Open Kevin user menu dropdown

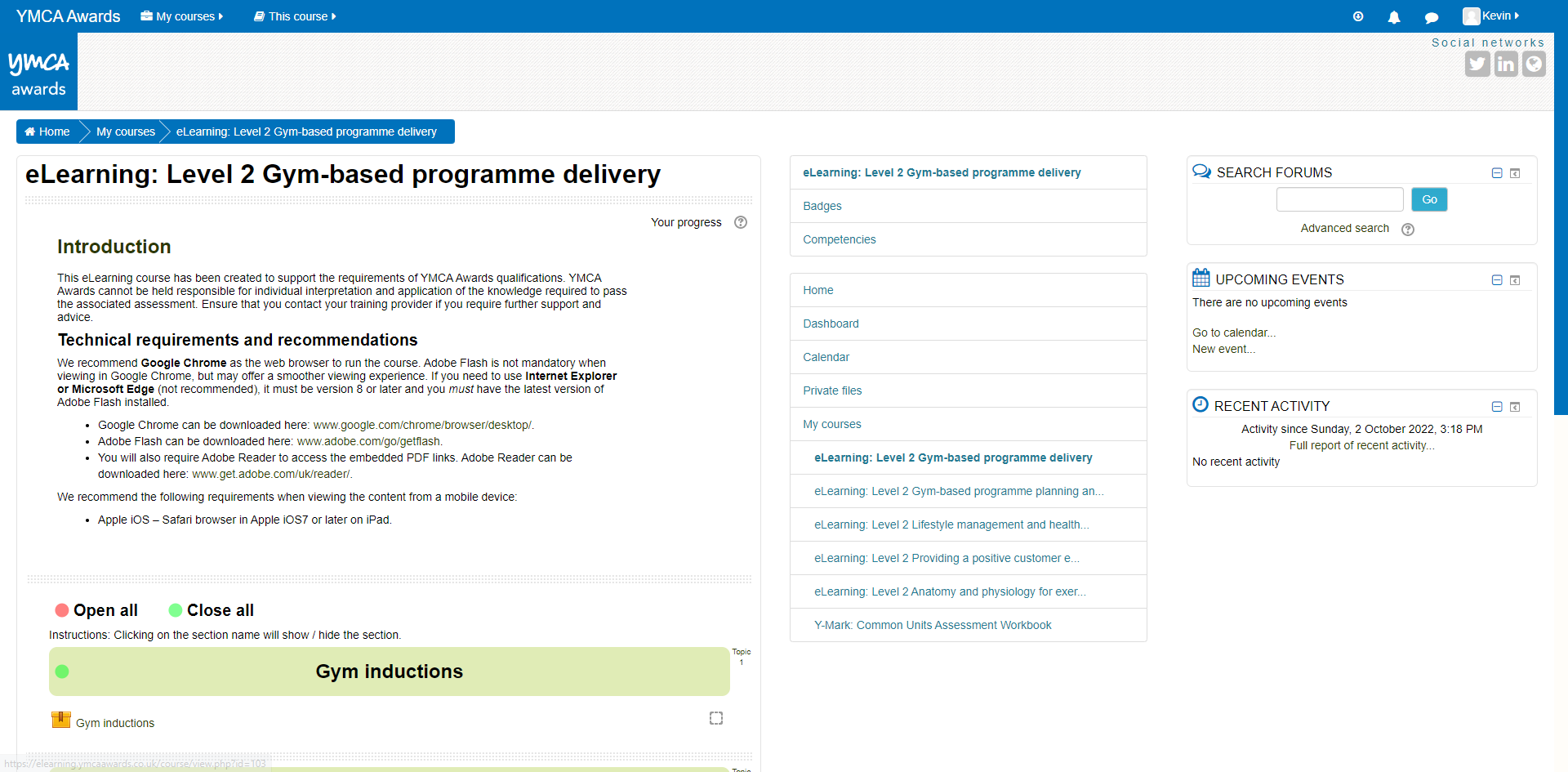1491,16
